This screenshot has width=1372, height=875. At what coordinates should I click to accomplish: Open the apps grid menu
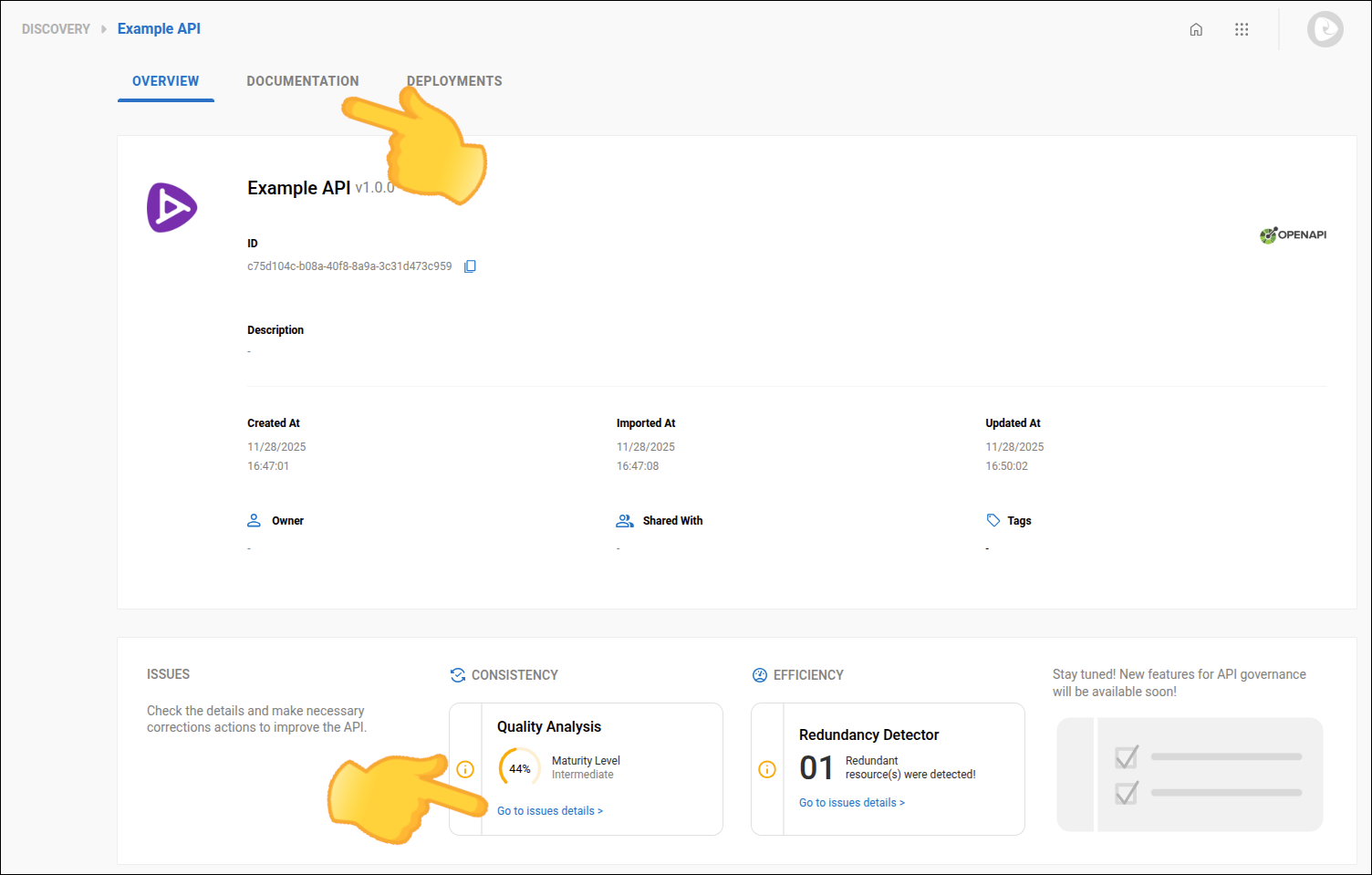[1242, 28]
